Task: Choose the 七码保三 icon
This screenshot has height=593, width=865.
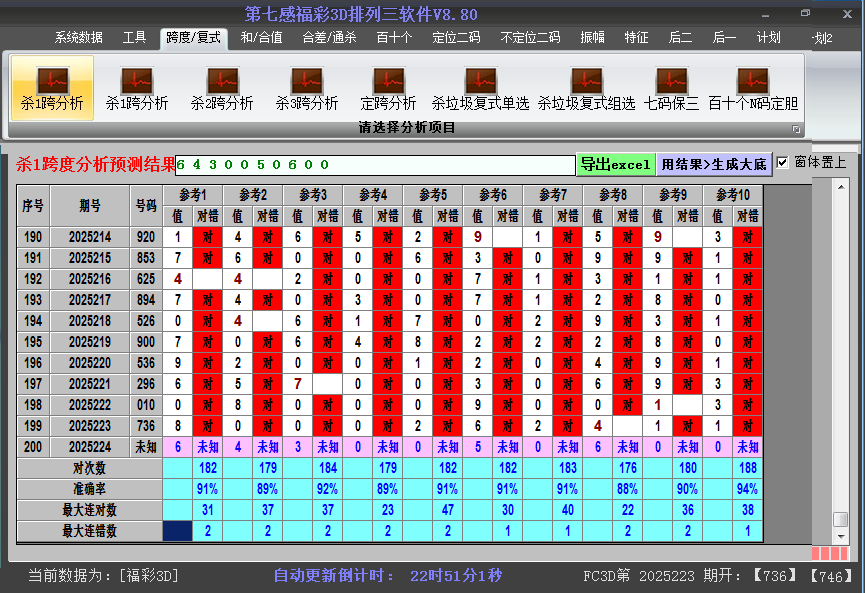Action: coord(671,88)
